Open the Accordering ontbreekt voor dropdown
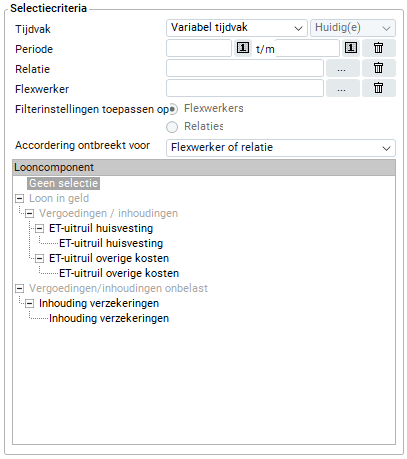Viewport: 407px width, 459px height. [281, 148]
